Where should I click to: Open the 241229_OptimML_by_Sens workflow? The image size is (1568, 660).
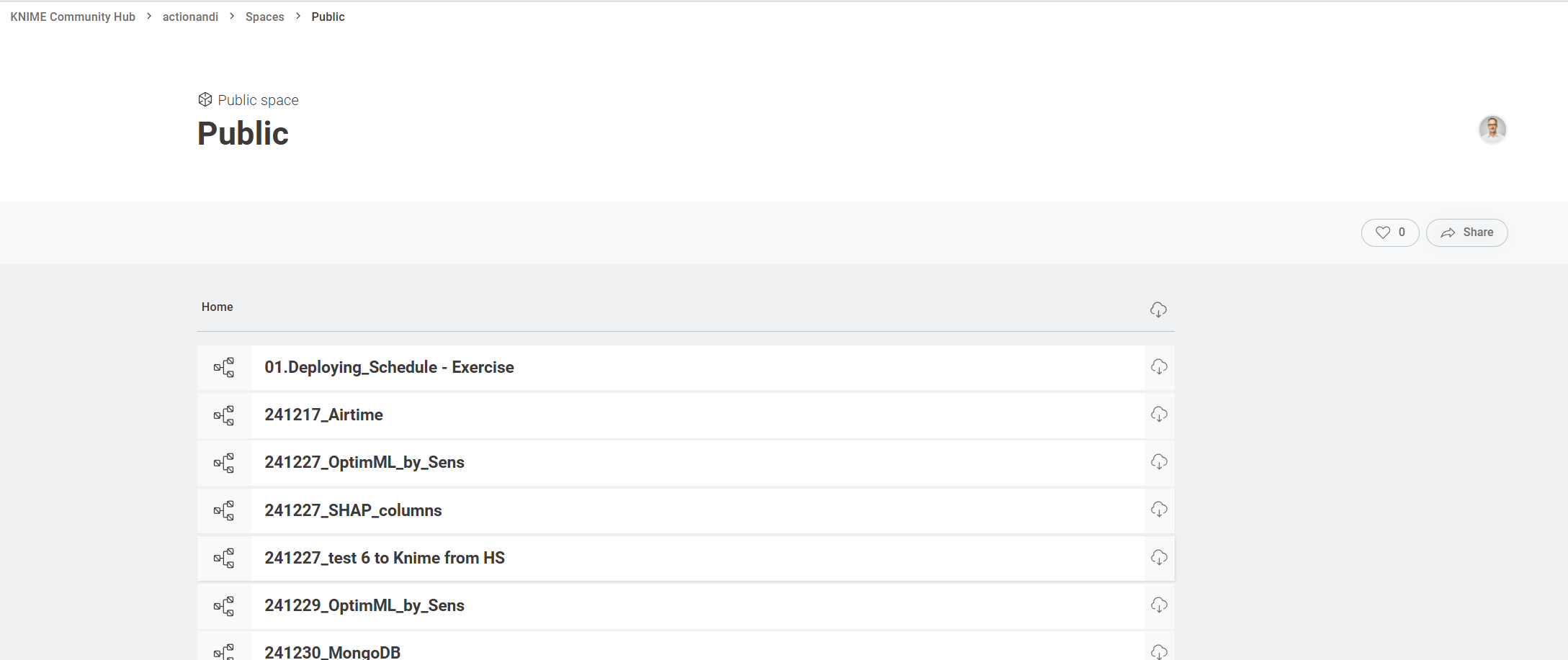pyautogui.click(x=364, y=605)
